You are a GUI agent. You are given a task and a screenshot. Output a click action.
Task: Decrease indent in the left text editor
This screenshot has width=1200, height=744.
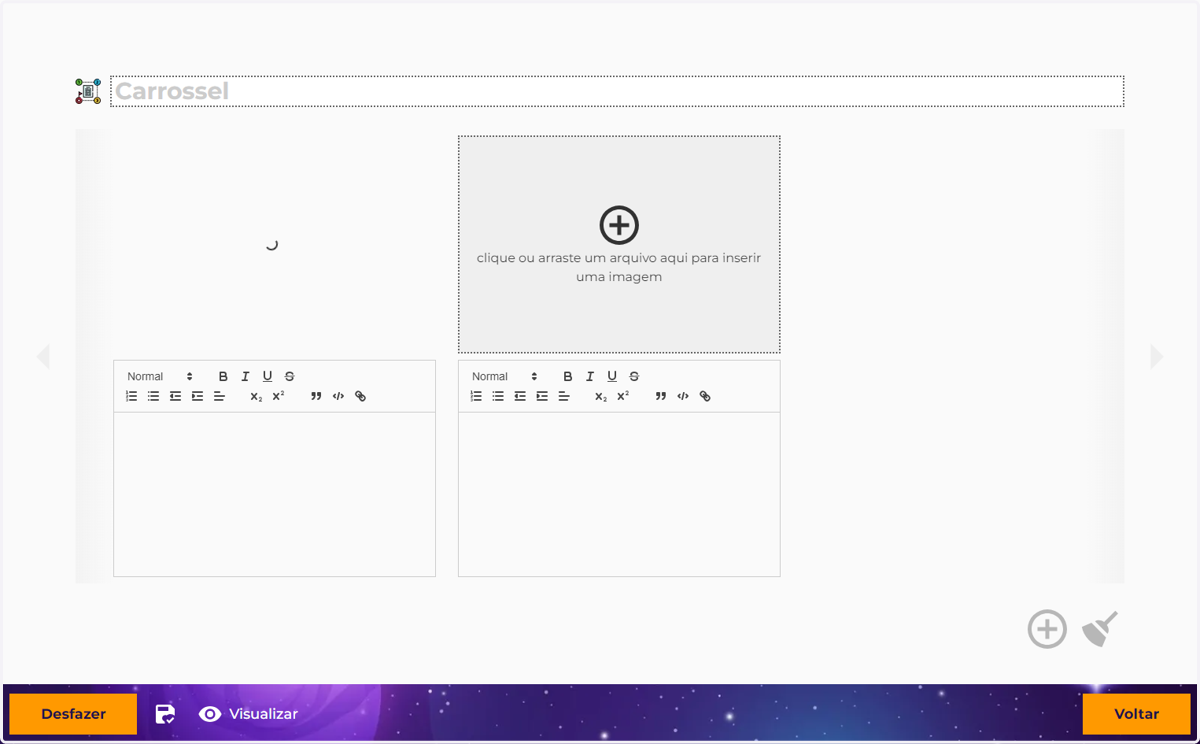pos(175,396)
